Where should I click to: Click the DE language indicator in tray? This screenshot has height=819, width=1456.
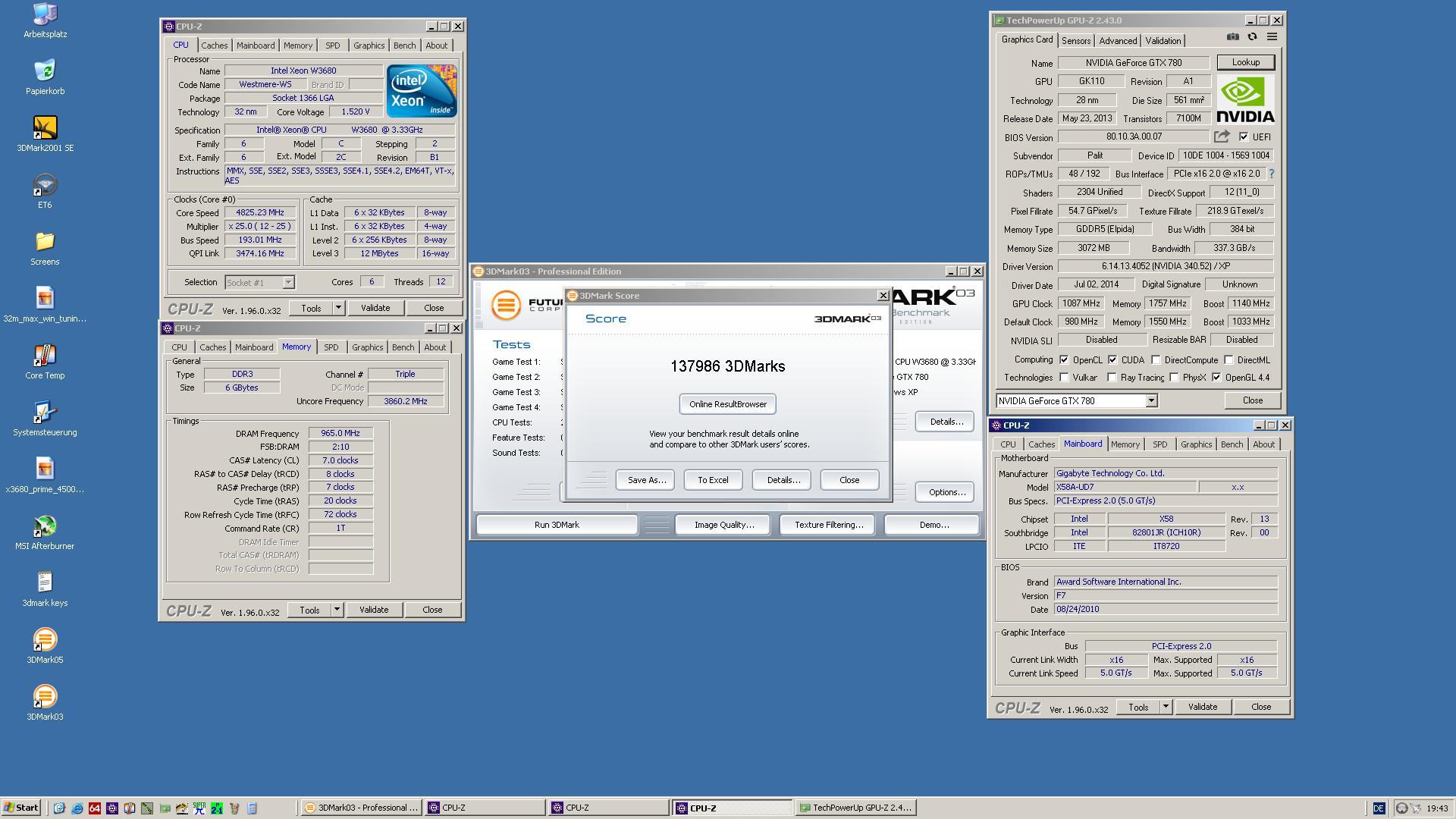(x=1378, y=808)
